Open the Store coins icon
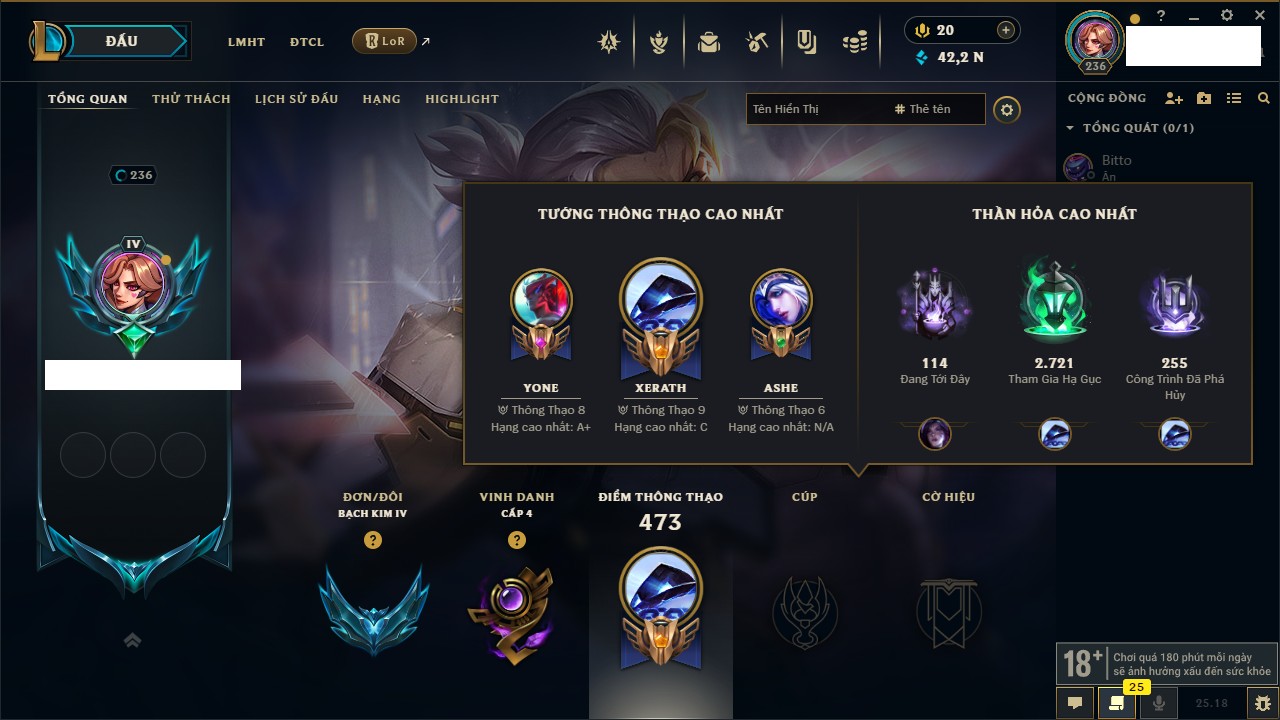Image resolution: width=1280 pixels, height=720 pixels. pos(854,42)
